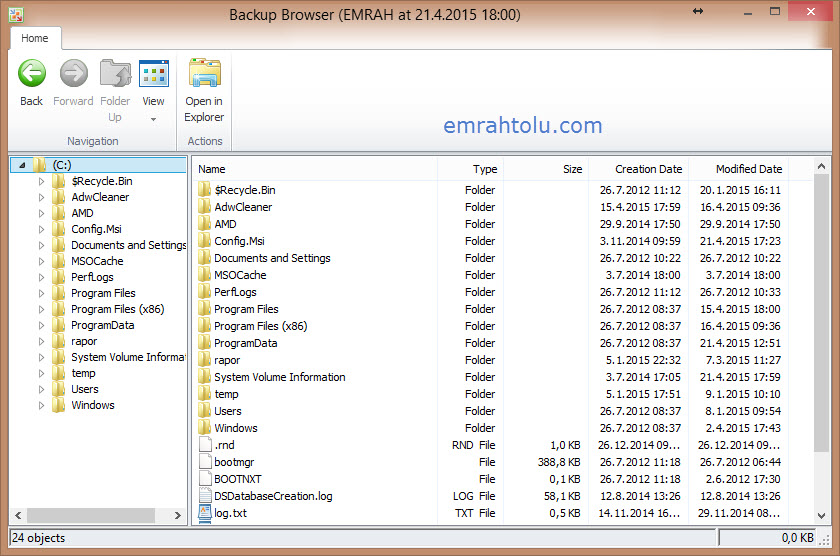Click the 388,8 KB size of bootmgr
Viewport: 840px width, 556px height.
coord(559,462)
